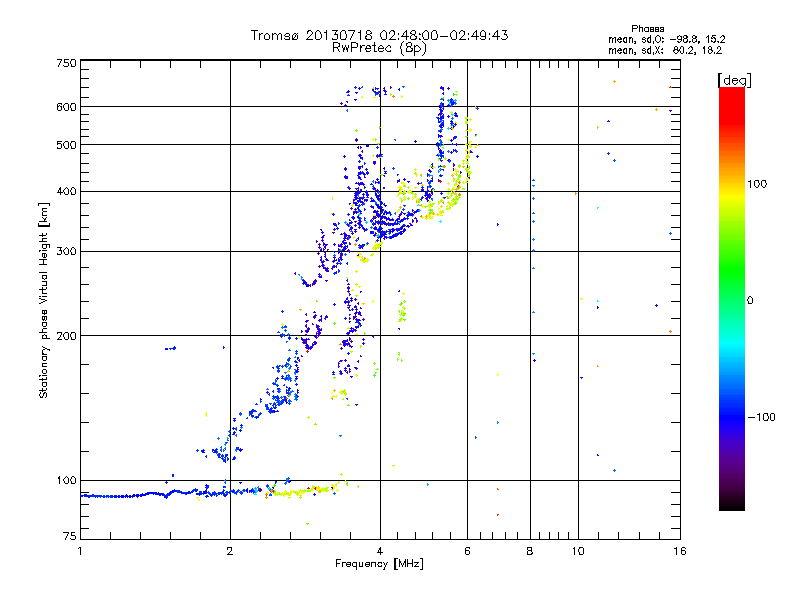Click the colorbar '0' tick label

coord(750,301)
